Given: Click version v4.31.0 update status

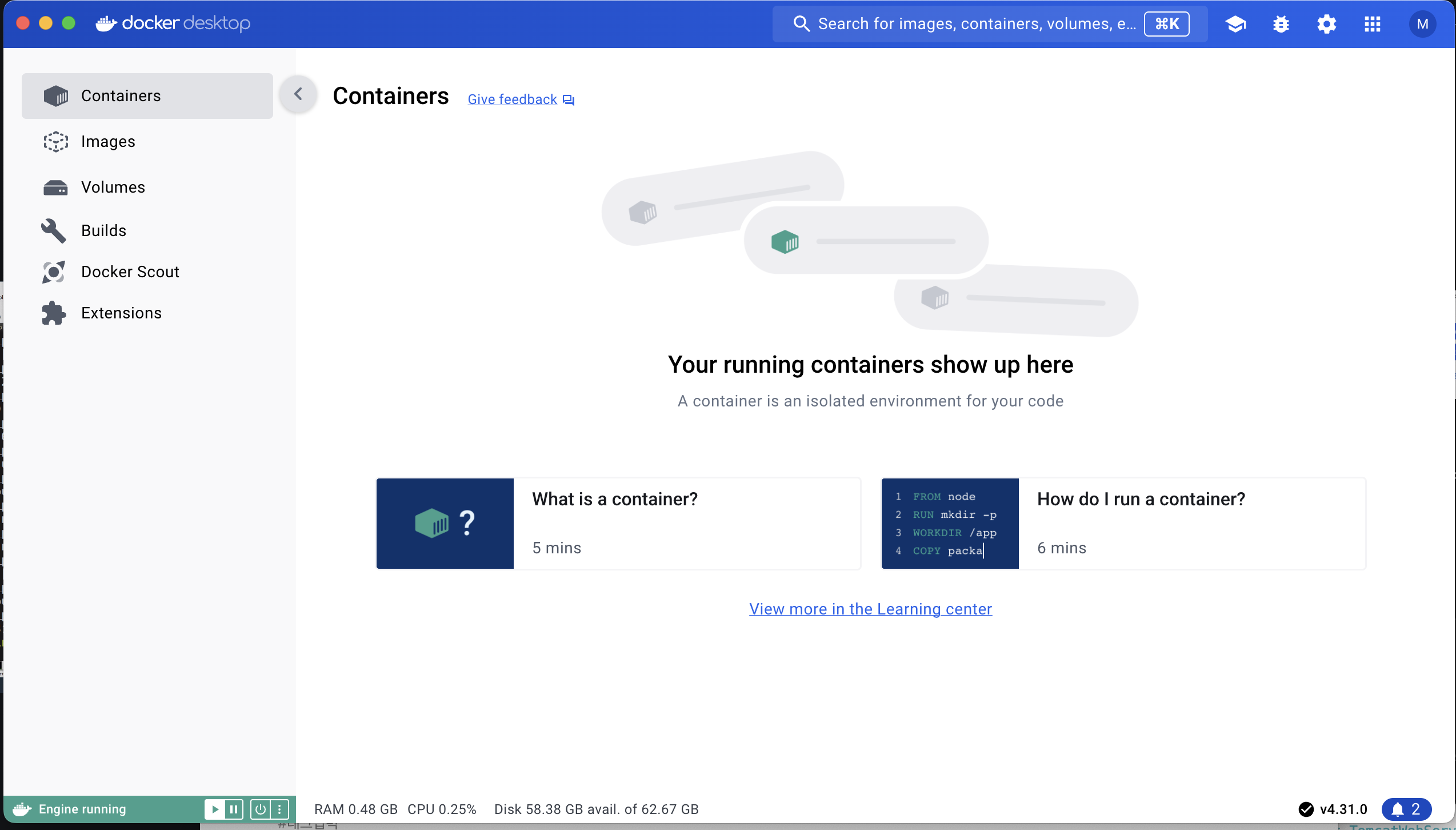Looking at the screenshot, I should pos(1333,809).
